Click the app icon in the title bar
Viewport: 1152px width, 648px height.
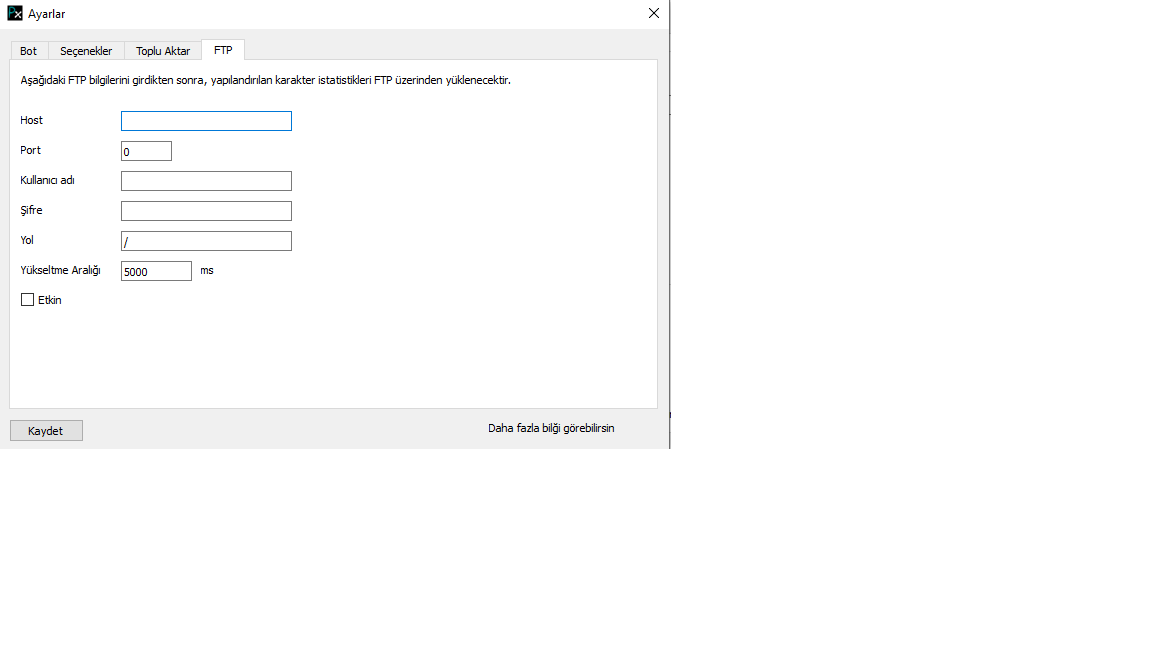click(x=15, y=14)
